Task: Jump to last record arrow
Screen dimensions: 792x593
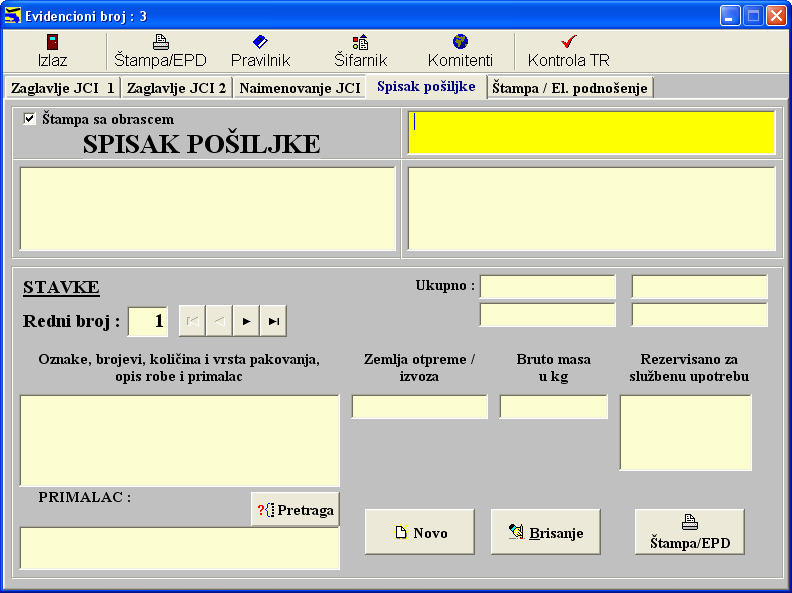Action: pyautogui.click(x=273, y=321)
